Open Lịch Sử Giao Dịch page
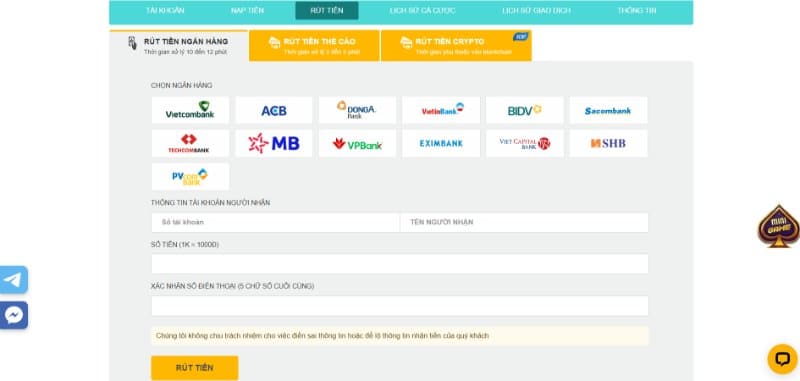The height and width of the screenshot is (381, 800). 536,10
